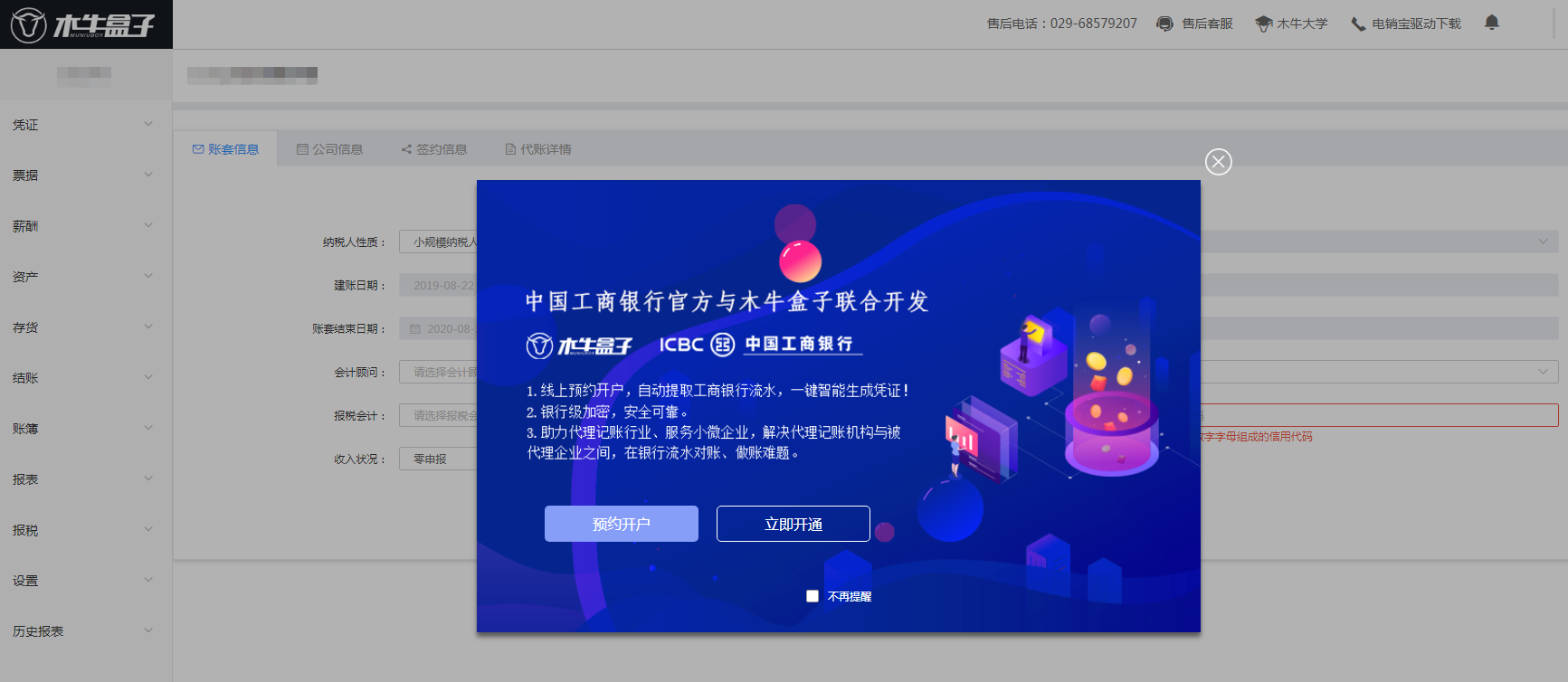Click the ICBC bank logo in popup
This screenshot has height=682, width=1568.
coord(760,345)
